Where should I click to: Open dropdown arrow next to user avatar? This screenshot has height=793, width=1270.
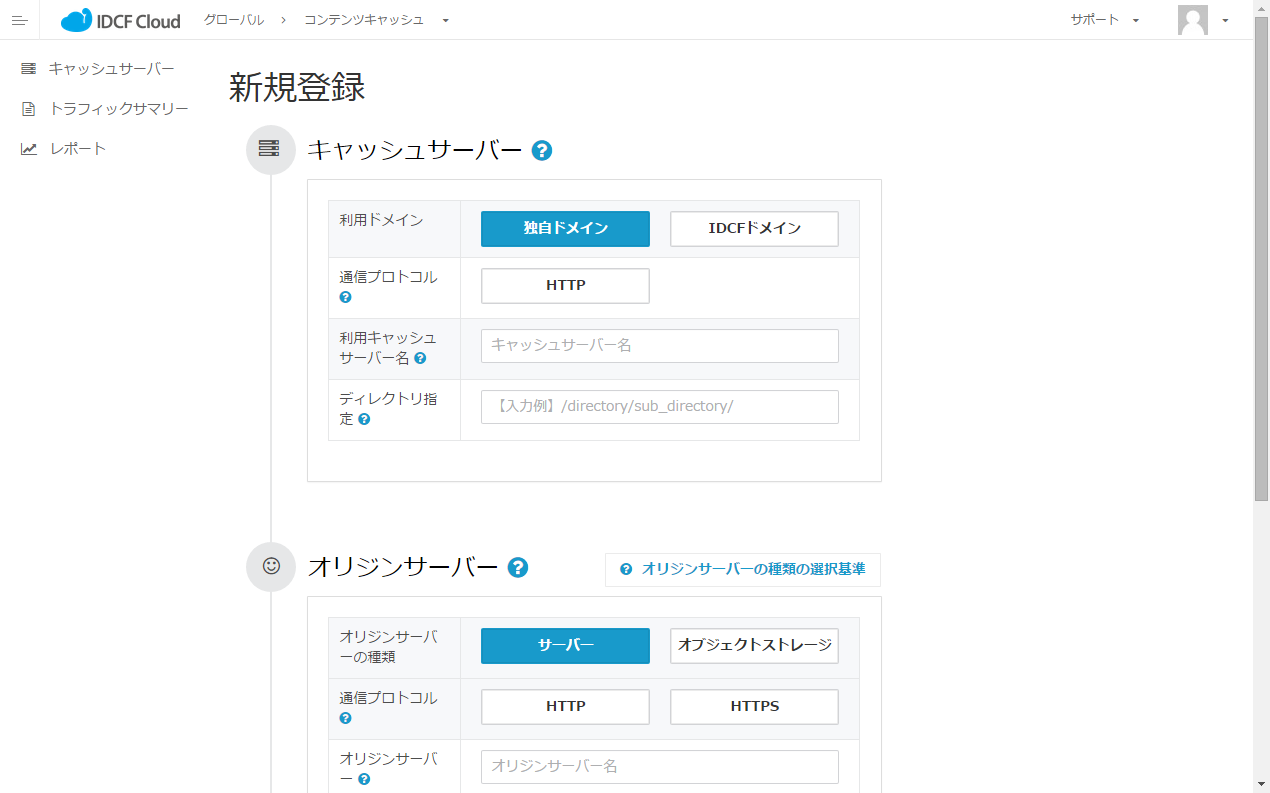(x=1225, y=20)
